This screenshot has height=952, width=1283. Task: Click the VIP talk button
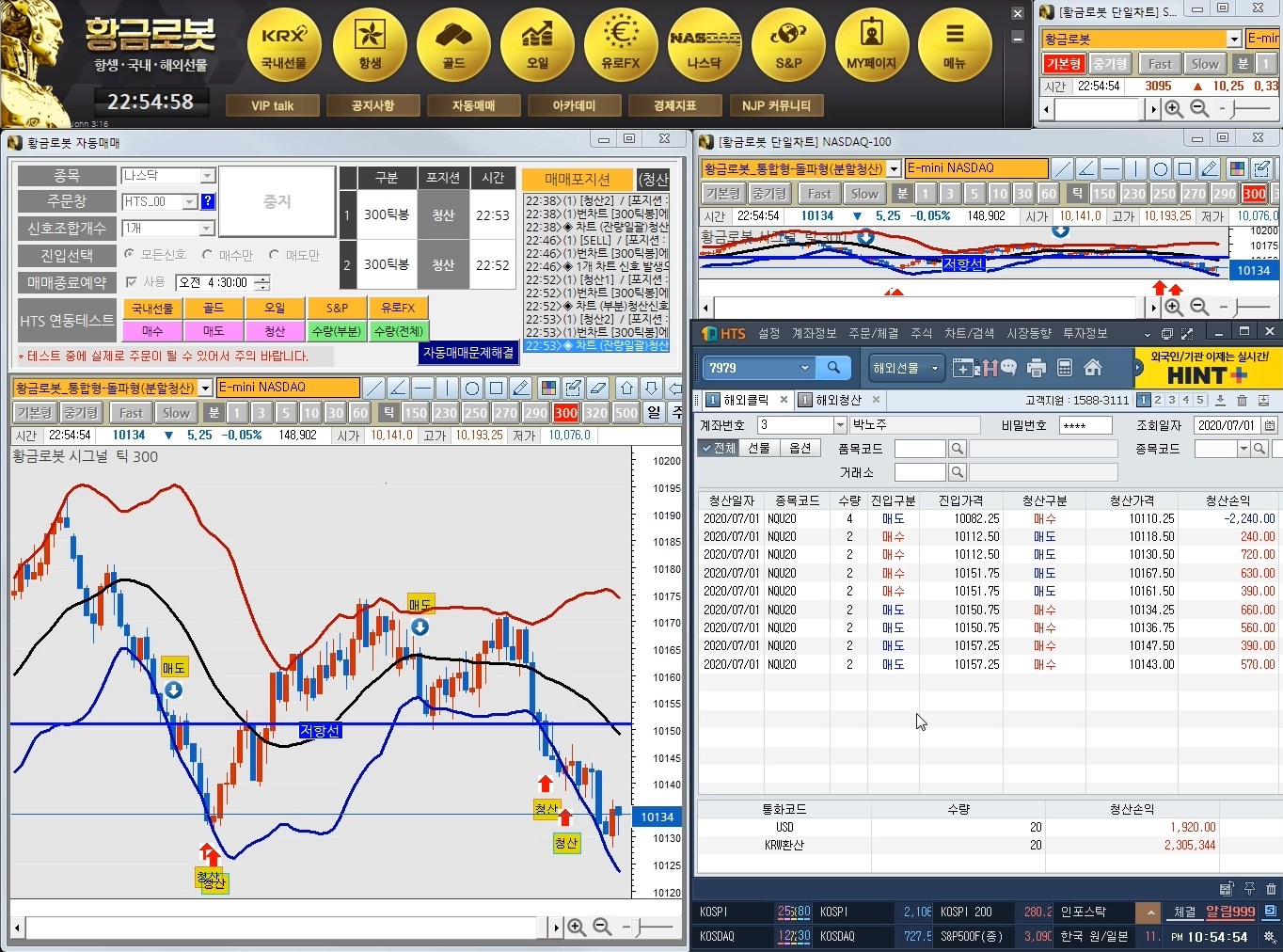273,105
